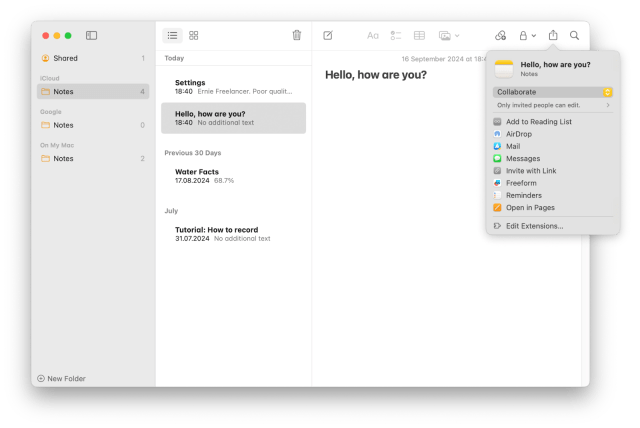Viewport: 640px width, 428px height.
Task: Open the Settings note
Action: click(233, 86)
